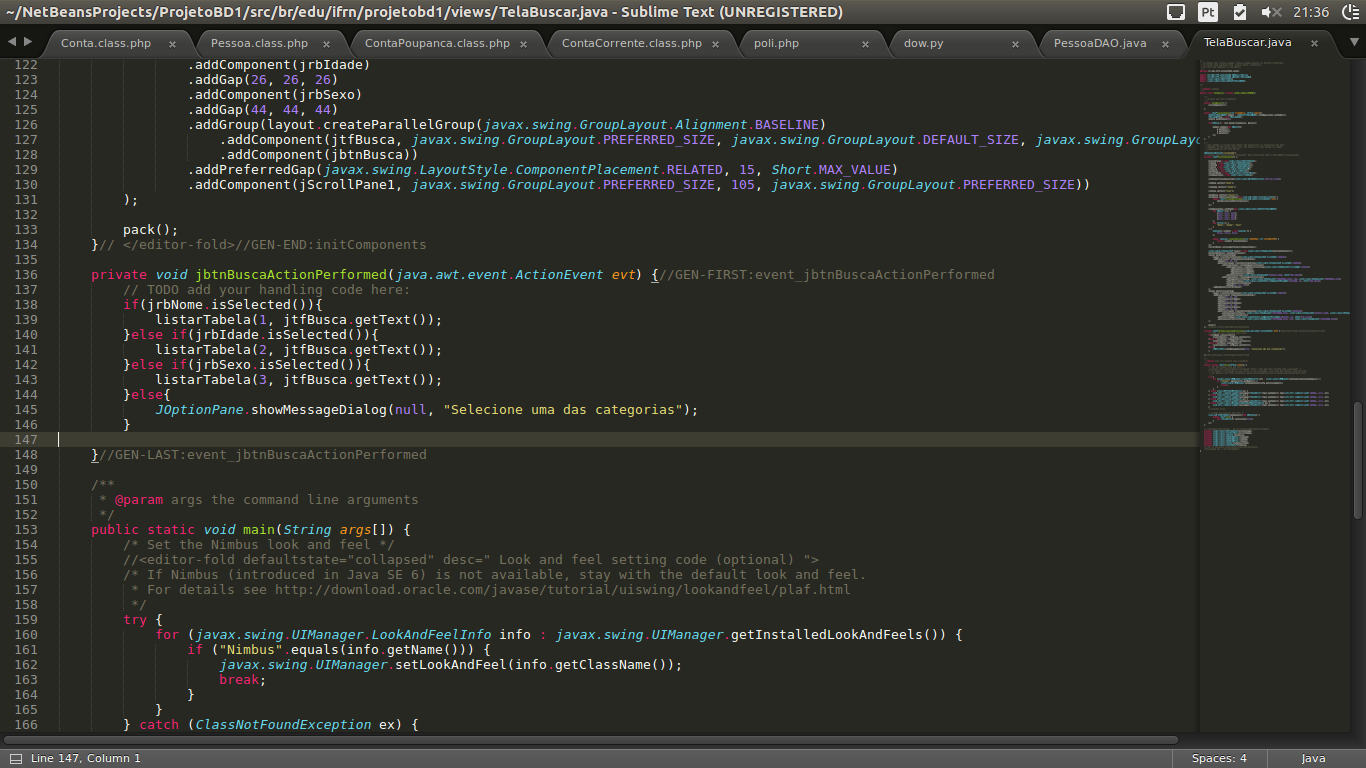Click the battery status icon in tray
Image resolution: width=1366 pixels, height=768 pixels.
tap(1240, 12)
